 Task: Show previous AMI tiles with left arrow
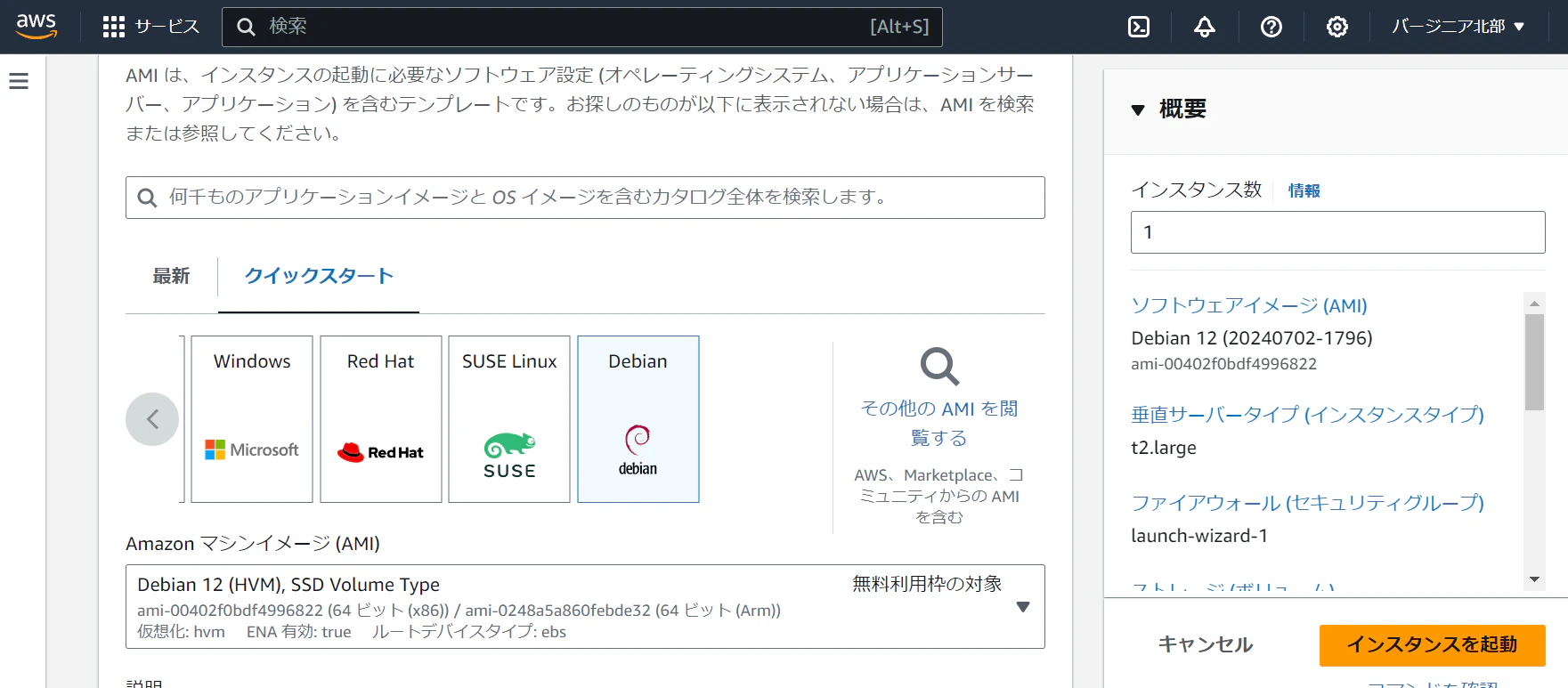pos(152,419)
